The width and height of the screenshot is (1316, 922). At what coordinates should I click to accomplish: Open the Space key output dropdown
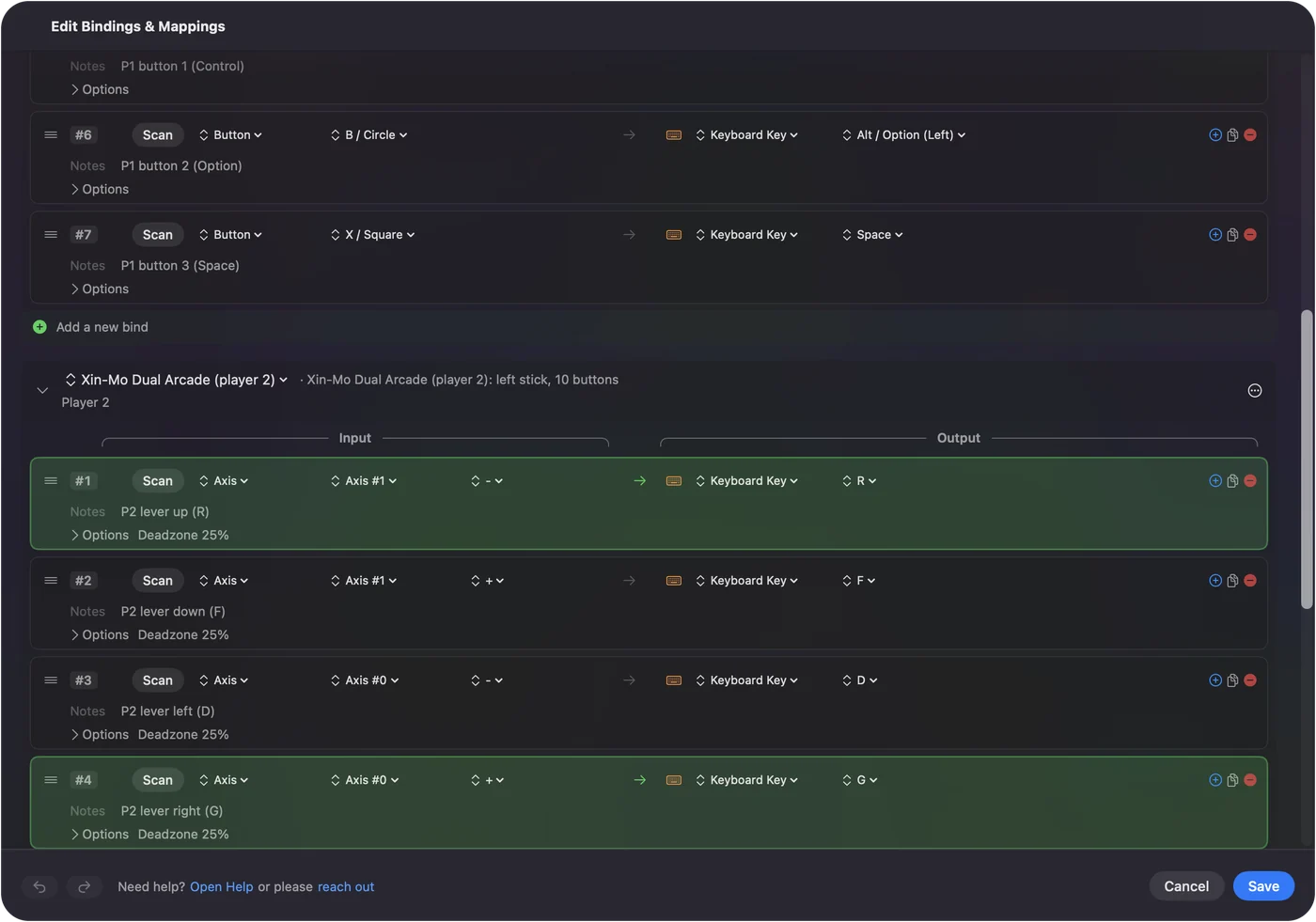[x=872, y=235]
